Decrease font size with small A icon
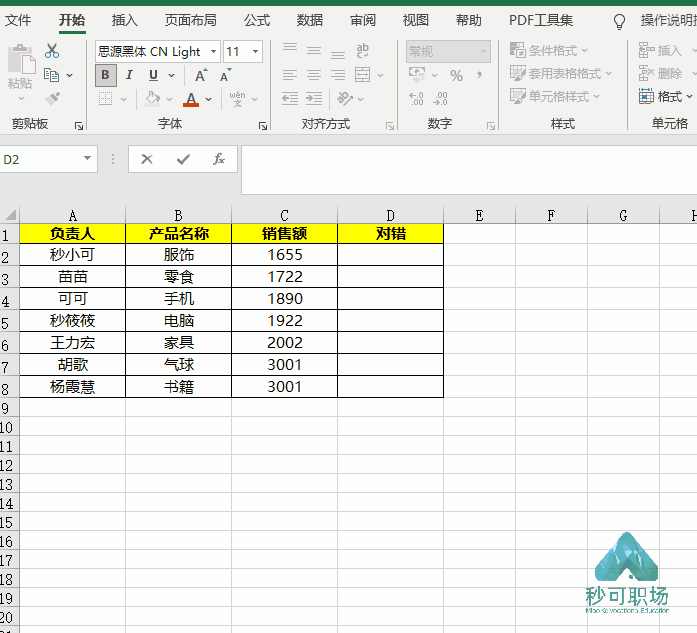The width and height of the screenshot is (697, 633). click(x=225, y=75)
